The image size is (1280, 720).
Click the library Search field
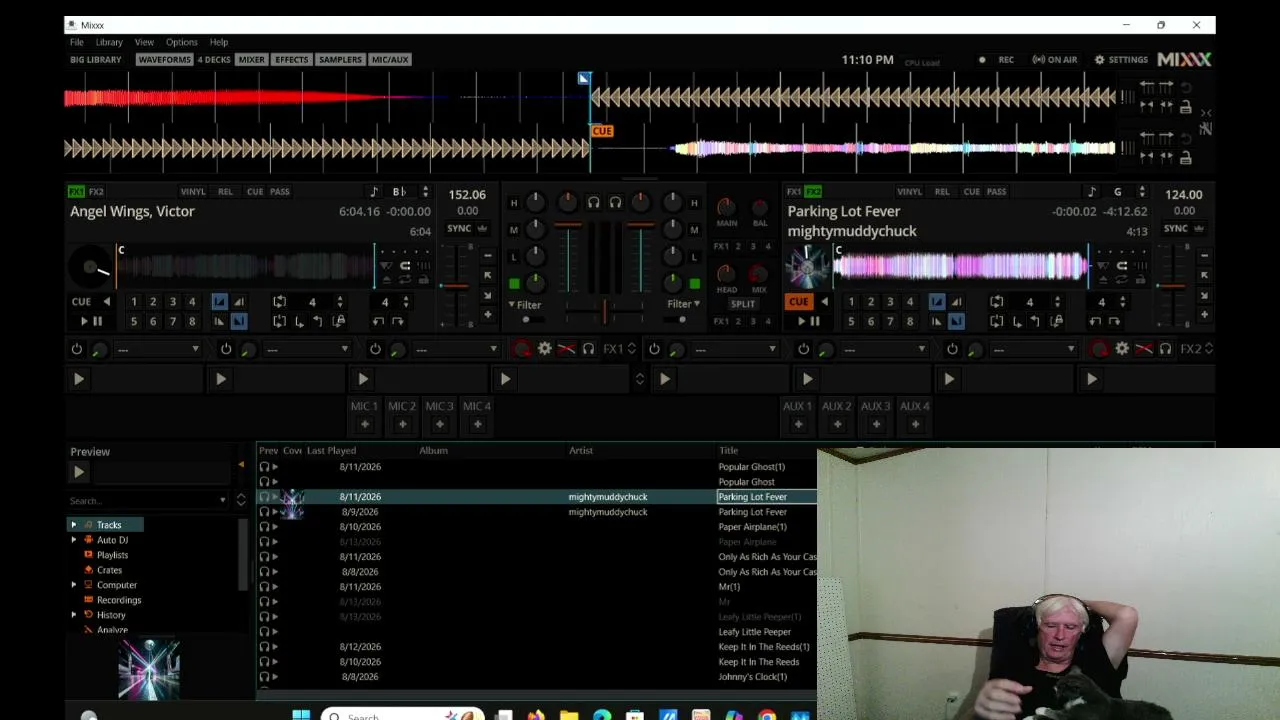[148, 500]
